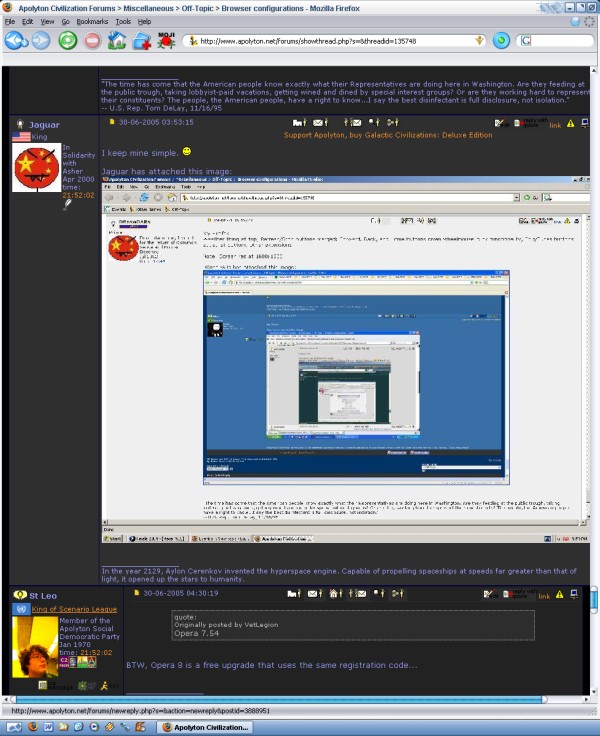Click the Go button beside the address bar

coord(501,41)
